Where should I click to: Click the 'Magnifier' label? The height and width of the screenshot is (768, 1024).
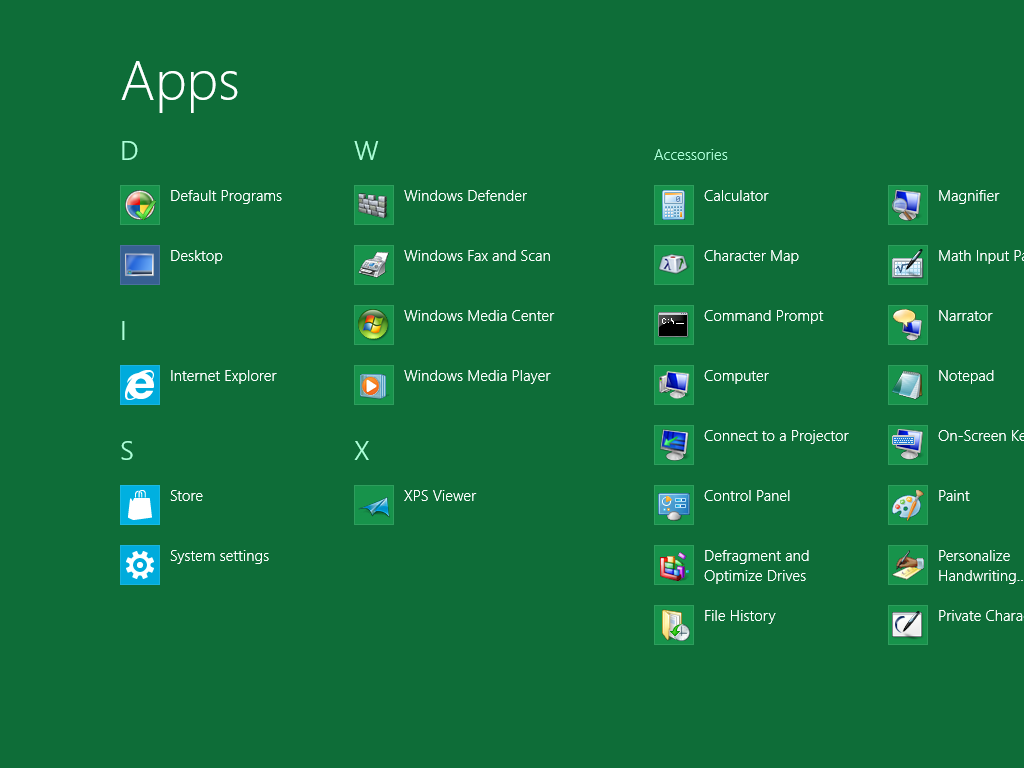968,197
